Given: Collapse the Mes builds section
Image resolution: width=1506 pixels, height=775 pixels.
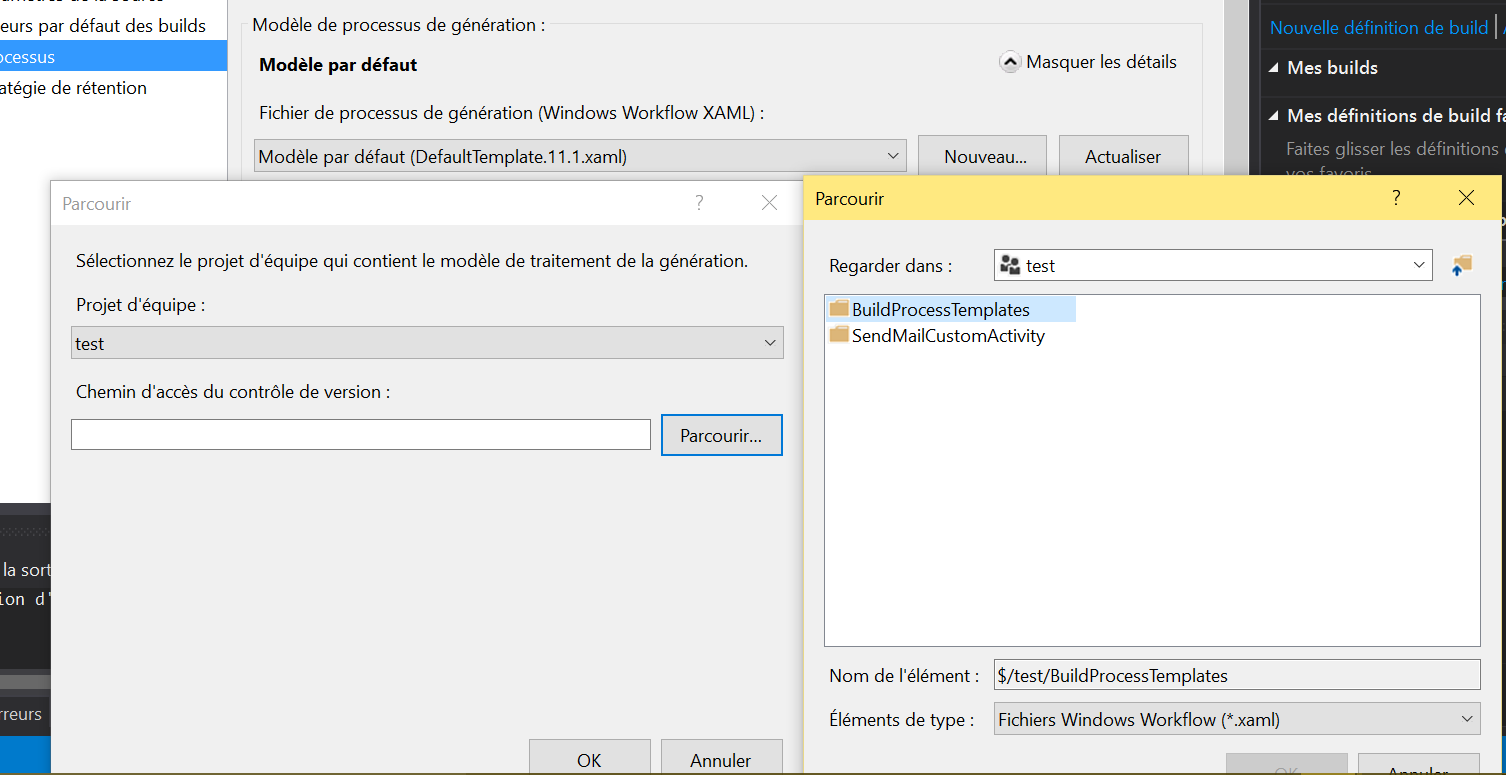Looking at the screenshot, I should pyautogui.click(x=1274, y=68).
